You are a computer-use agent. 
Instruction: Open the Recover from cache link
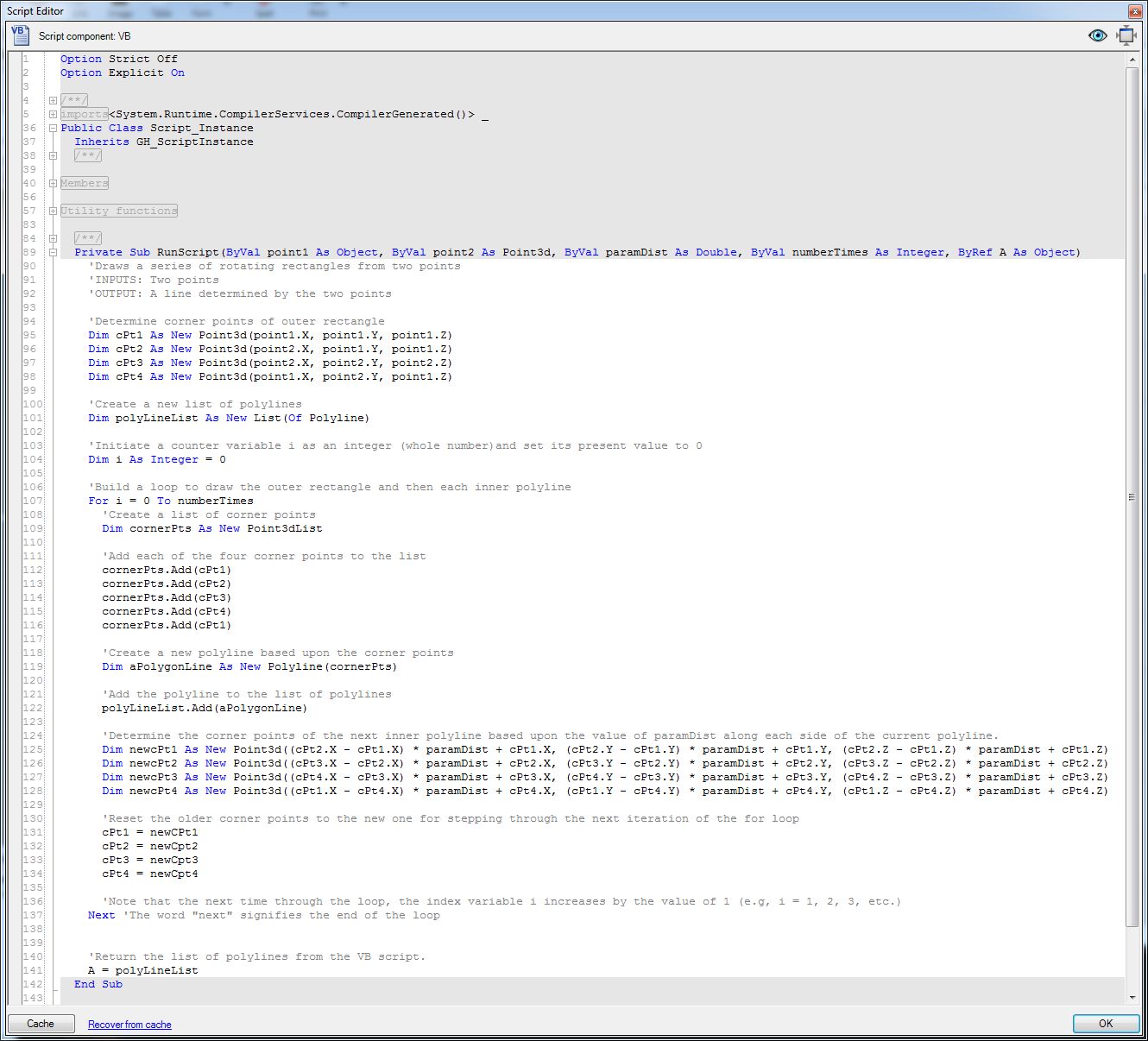tap(129, 1024)
